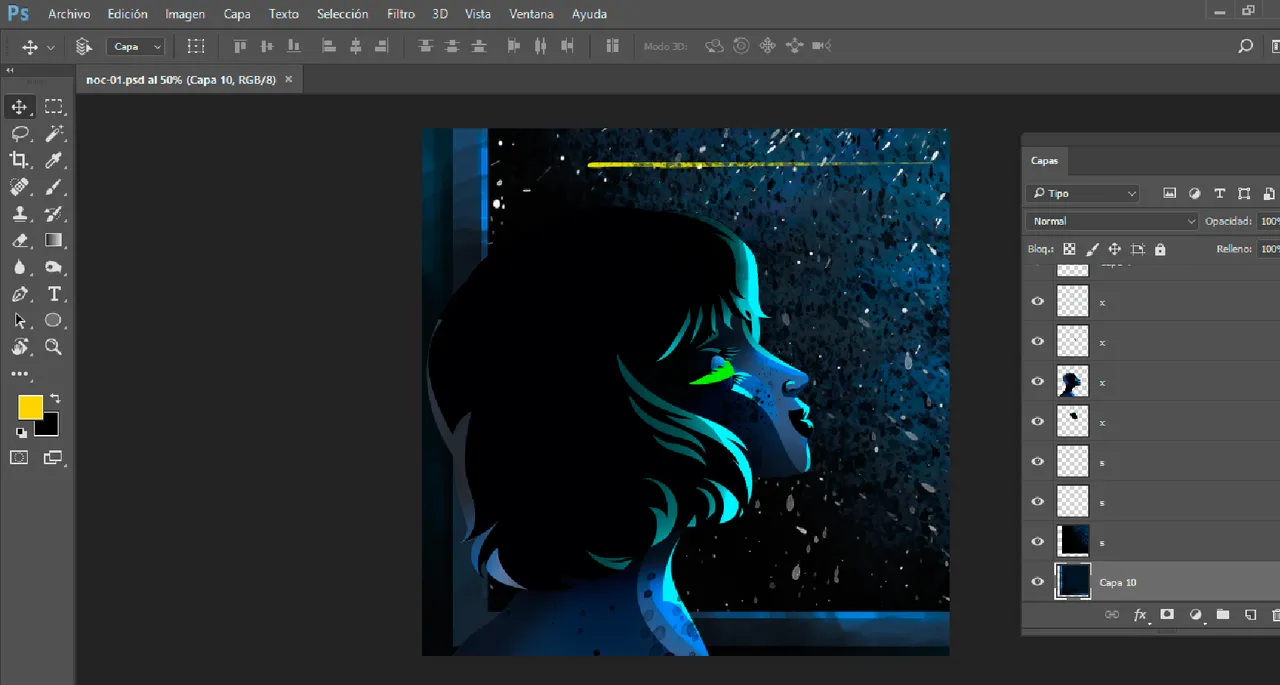
Task: Change screen mode button in toolbox
Action: pos(53,458)
